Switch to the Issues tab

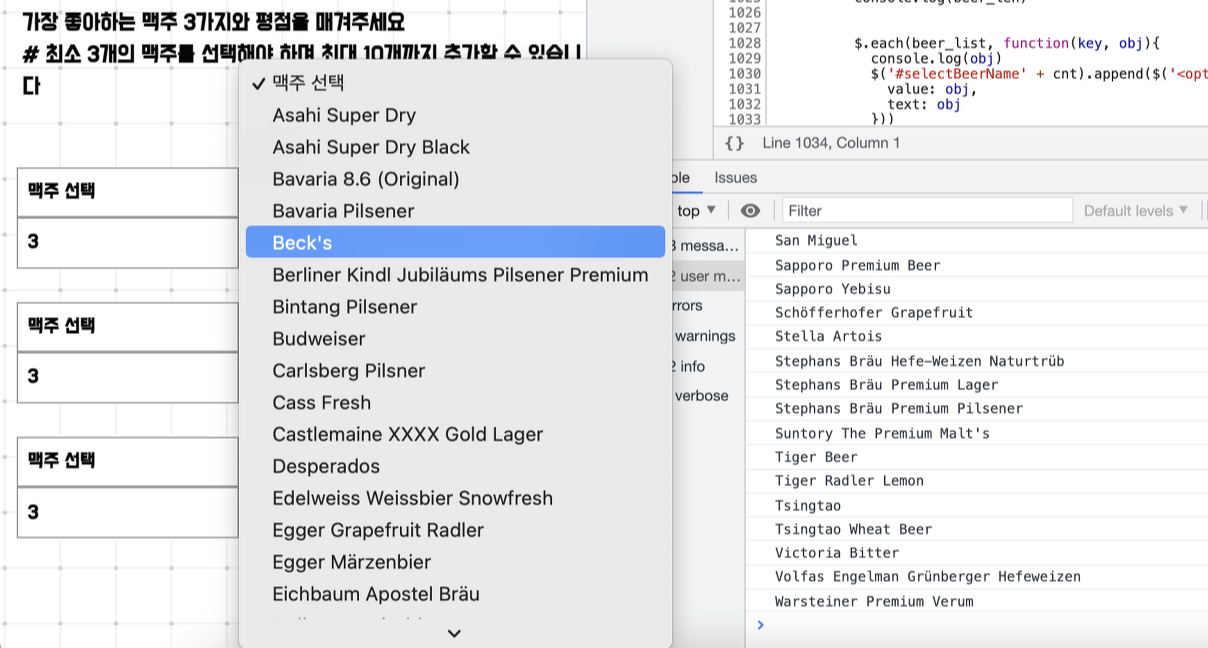point(735,177)
